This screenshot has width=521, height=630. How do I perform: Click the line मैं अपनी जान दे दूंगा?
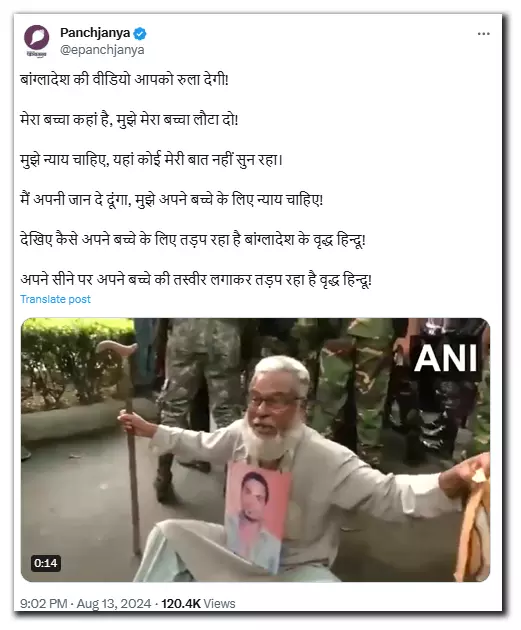[x=172, y=200]
